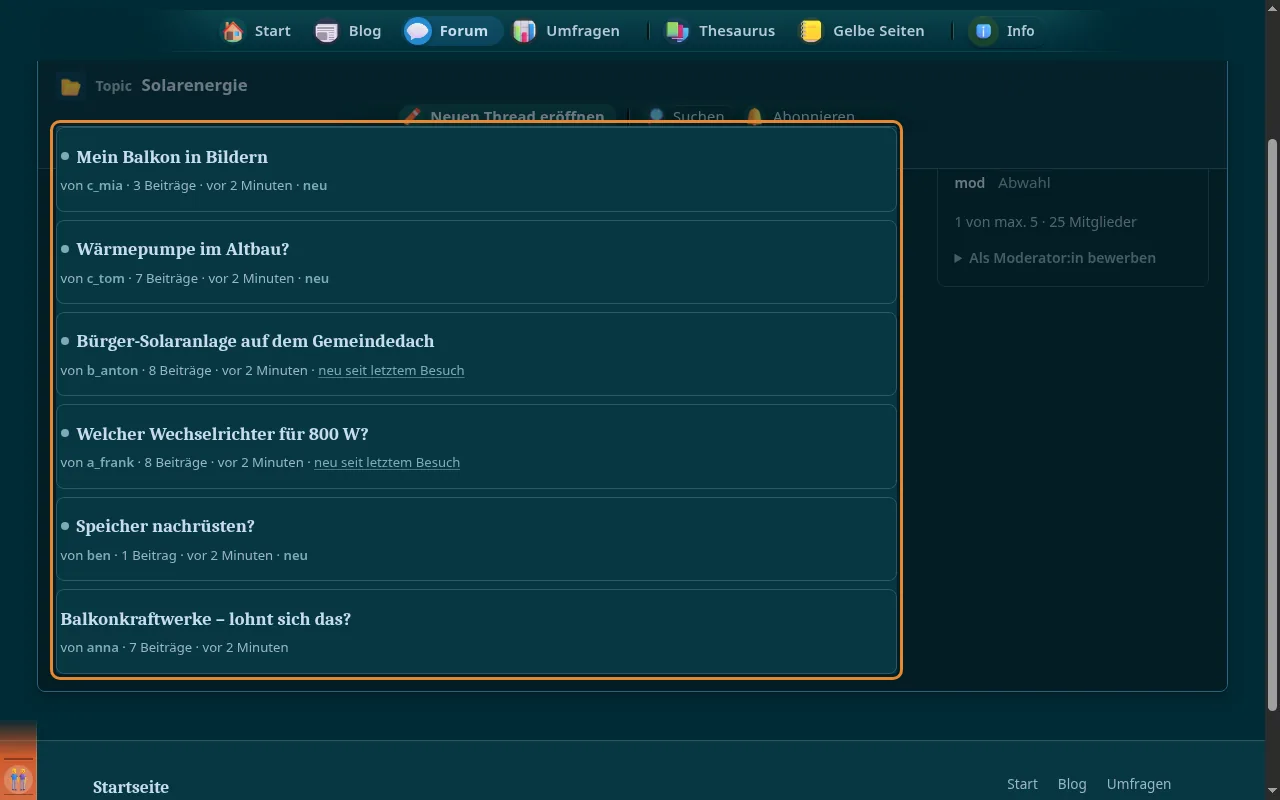Open thread 'Wärmepumpe im Altbau?'
Screen dimensions: 1280x800
[x=182, y=249]
